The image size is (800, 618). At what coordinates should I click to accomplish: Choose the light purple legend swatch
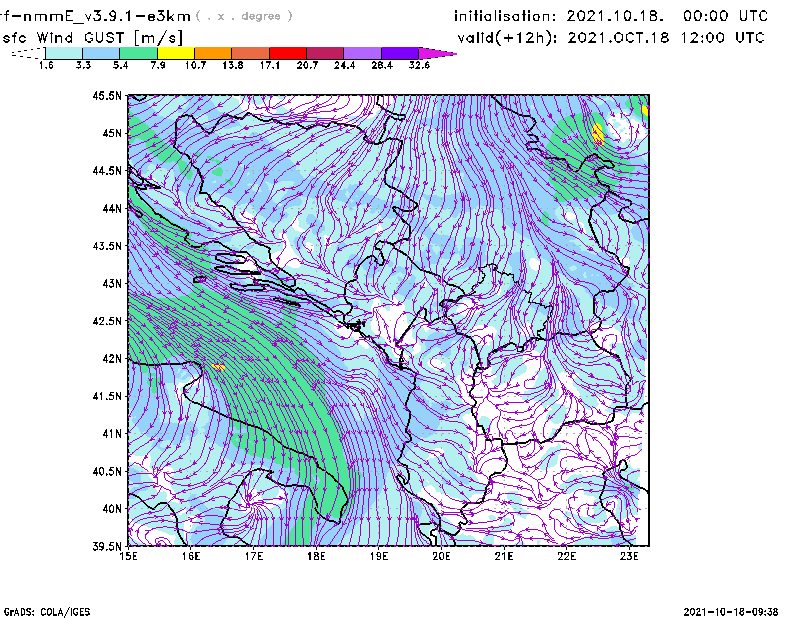(x=363, y=53)
